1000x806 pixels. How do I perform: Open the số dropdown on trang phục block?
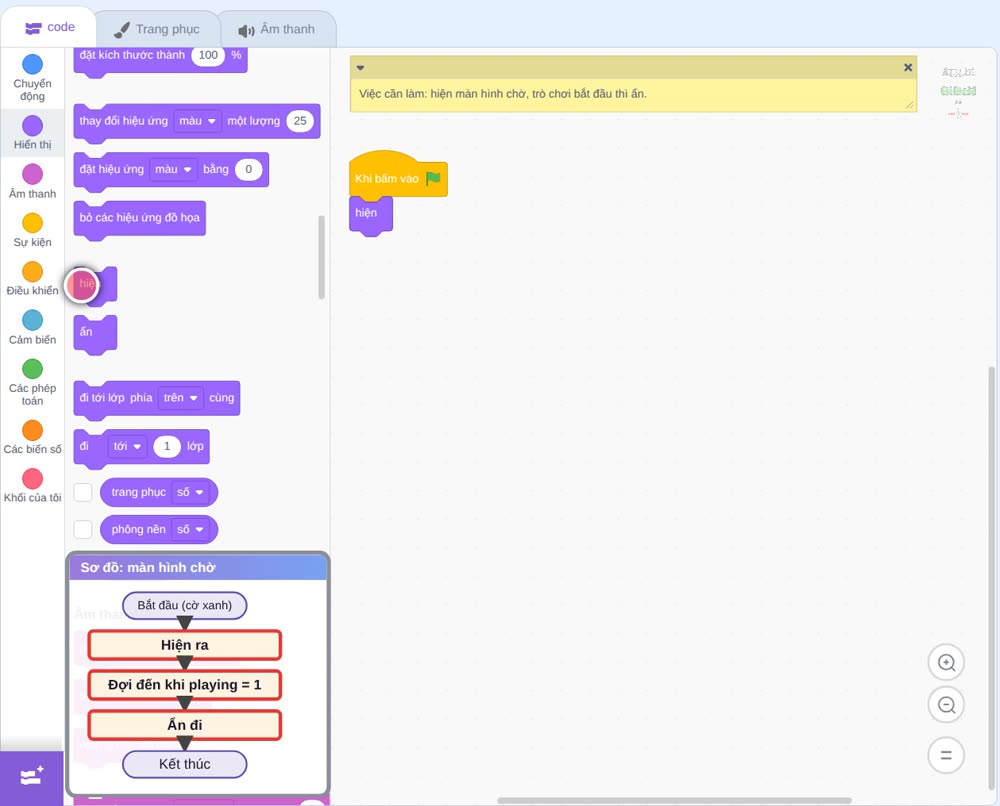[190, 492]
